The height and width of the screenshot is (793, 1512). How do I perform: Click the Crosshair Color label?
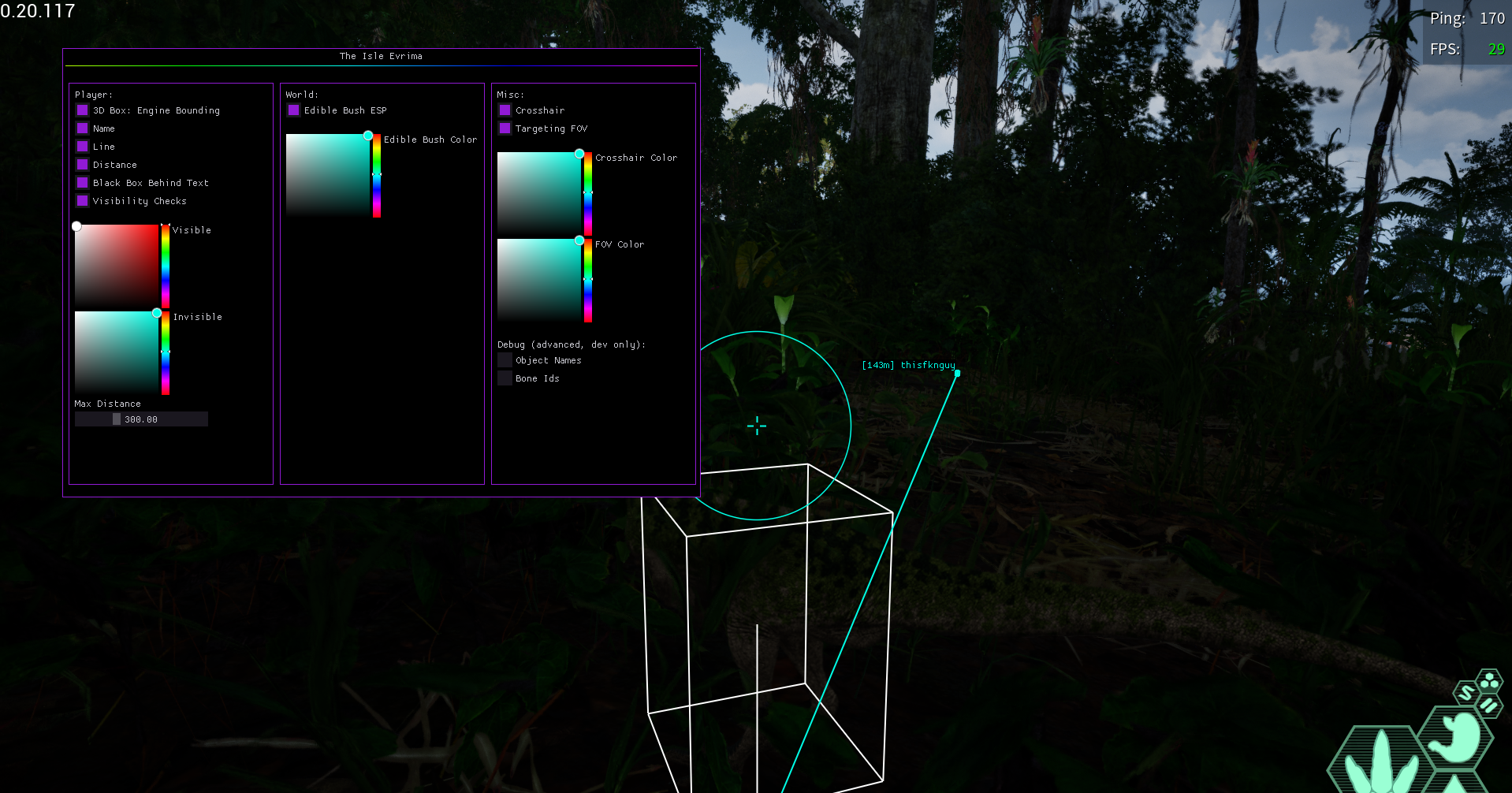[636, 158]
